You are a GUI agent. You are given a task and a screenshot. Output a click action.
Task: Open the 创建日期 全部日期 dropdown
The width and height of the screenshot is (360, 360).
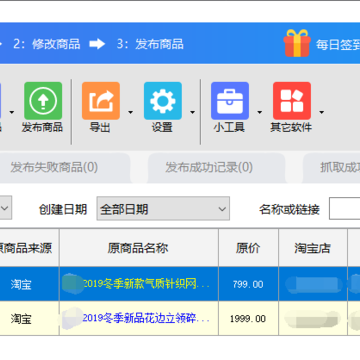click(163, 209)
